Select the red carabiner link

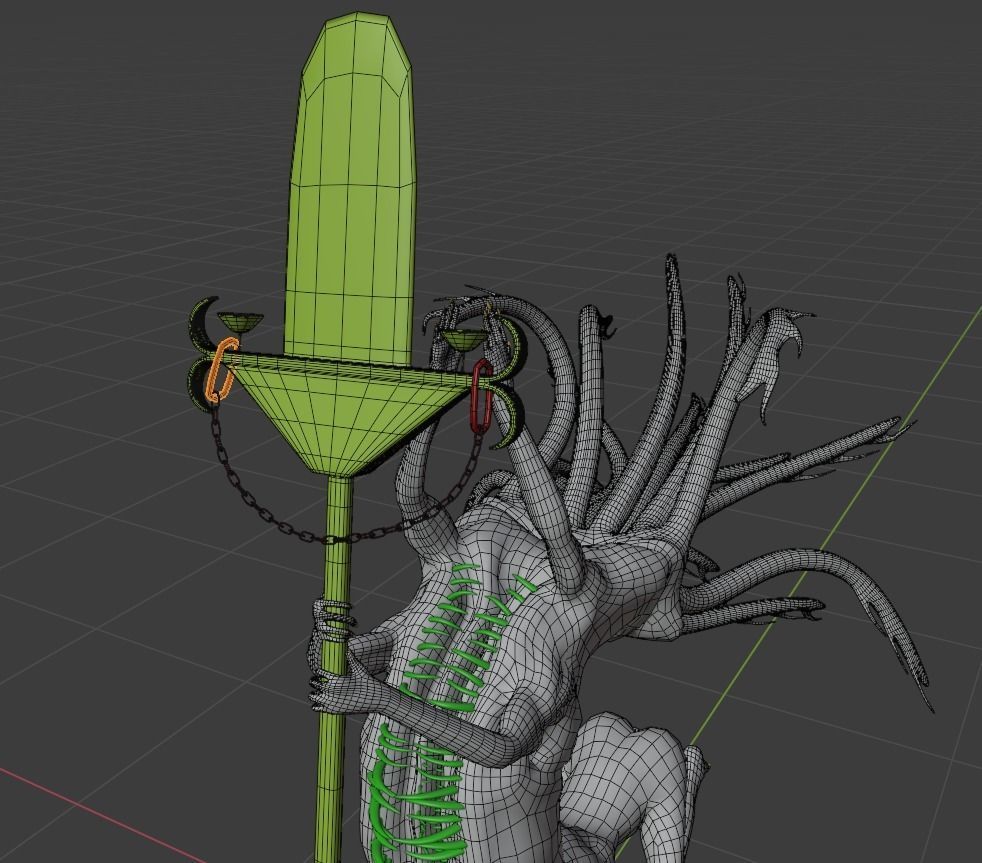(x=481, y=396)
